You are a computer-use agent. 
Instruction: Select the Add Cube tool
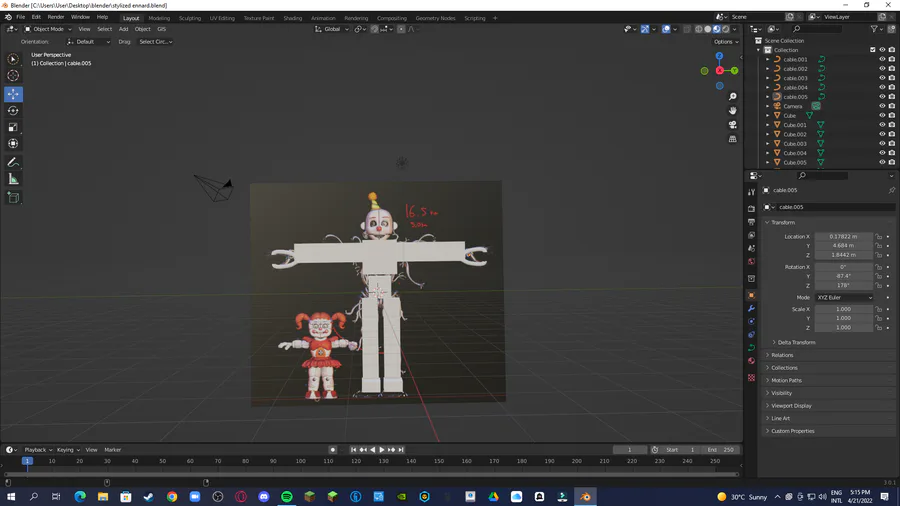13,198
